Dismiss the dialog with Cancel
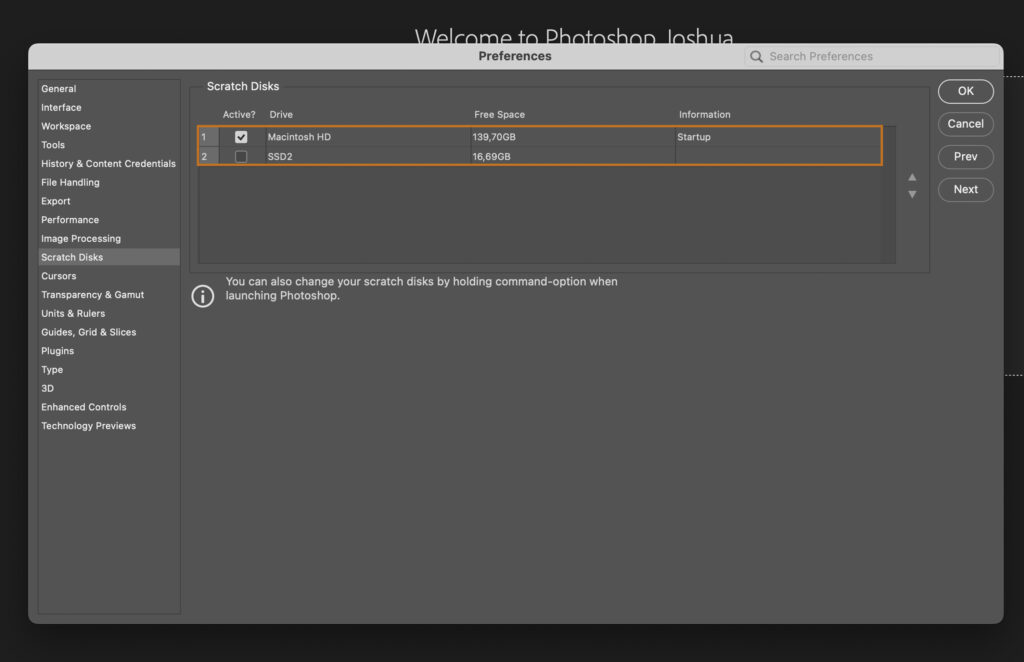The width and height of the screenshot is (1024, 662). (965, 124)
